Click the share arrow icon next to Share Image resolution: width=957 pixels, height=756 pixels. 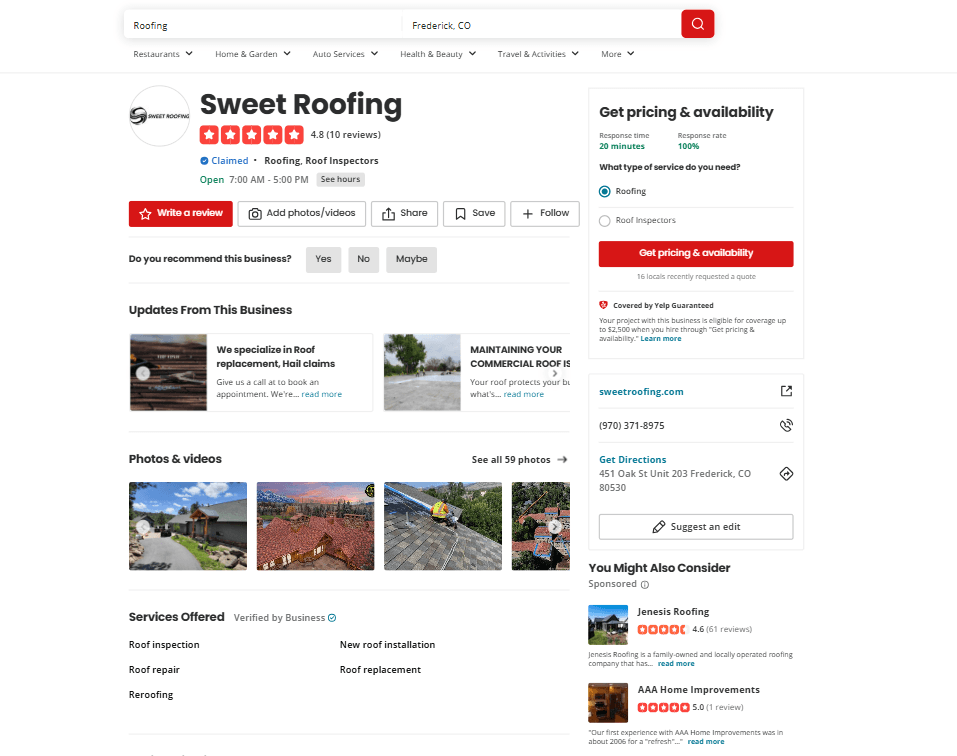click(x=385, y=213)
